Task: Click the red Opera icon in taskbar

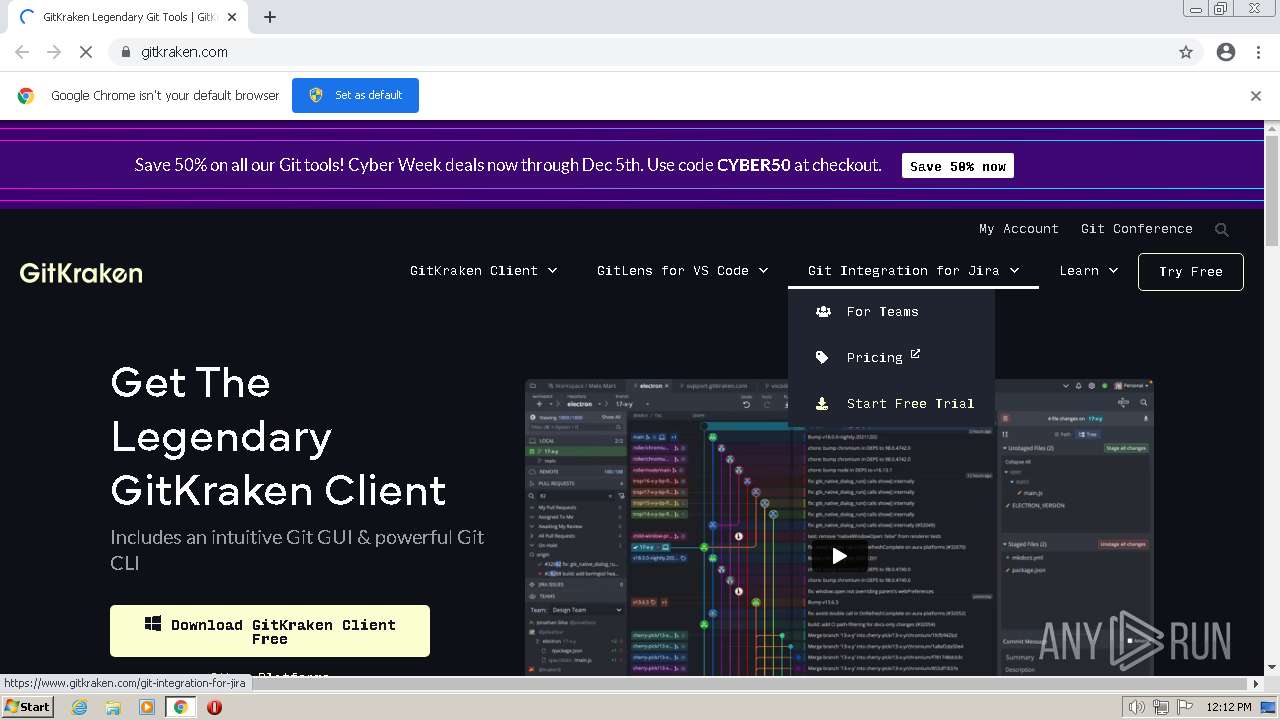Action: click(x=214, y=707)
